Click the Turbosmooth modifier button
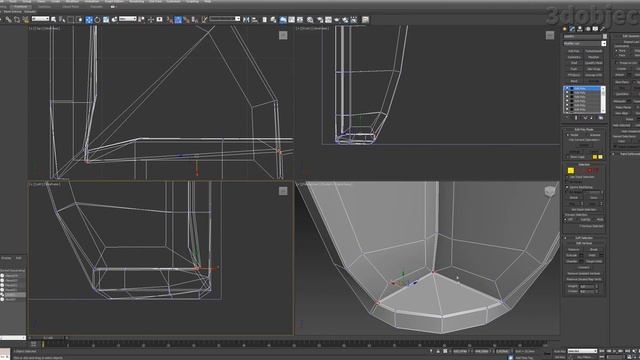 point(594,51)
